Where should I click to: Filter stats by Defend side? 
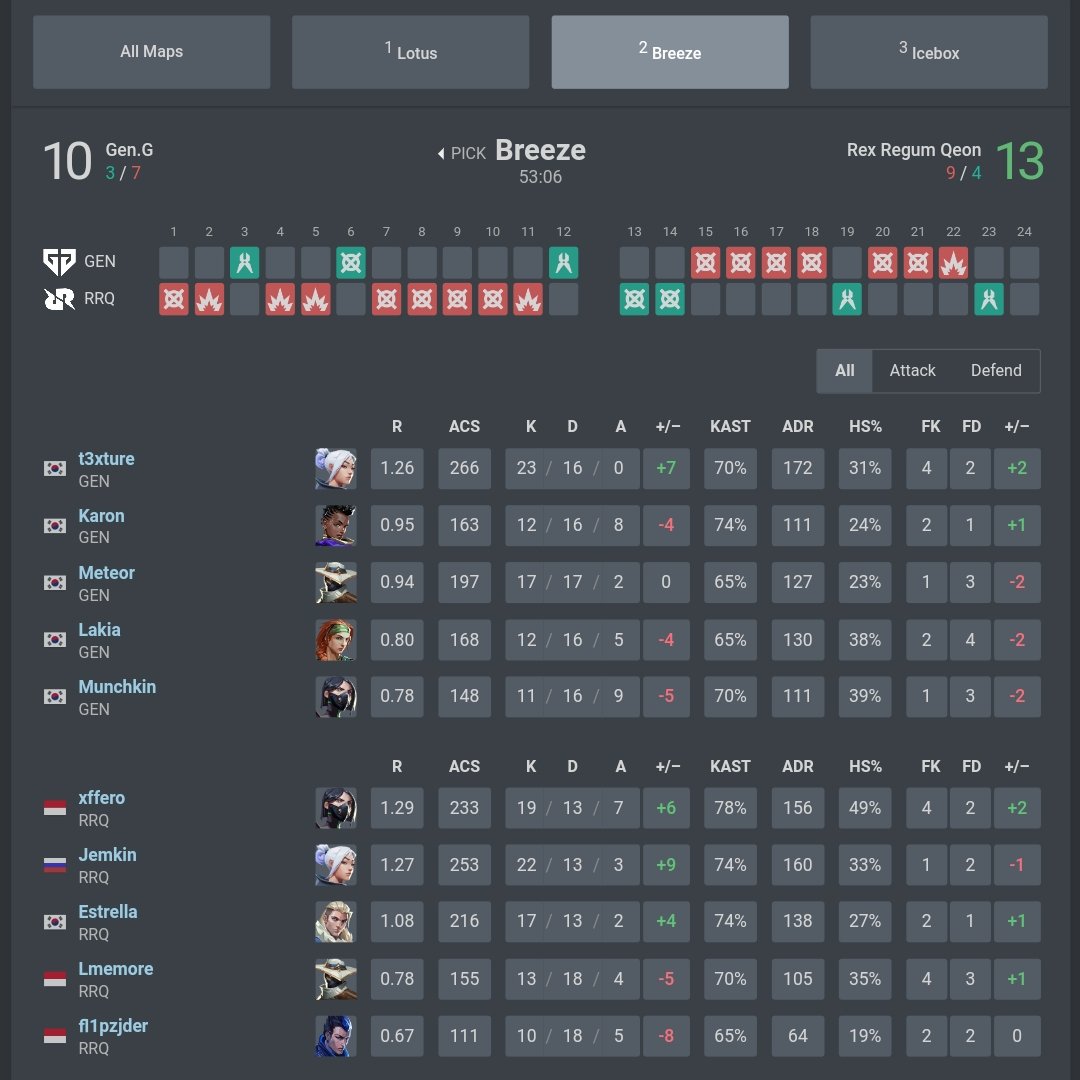coord(996,371)
